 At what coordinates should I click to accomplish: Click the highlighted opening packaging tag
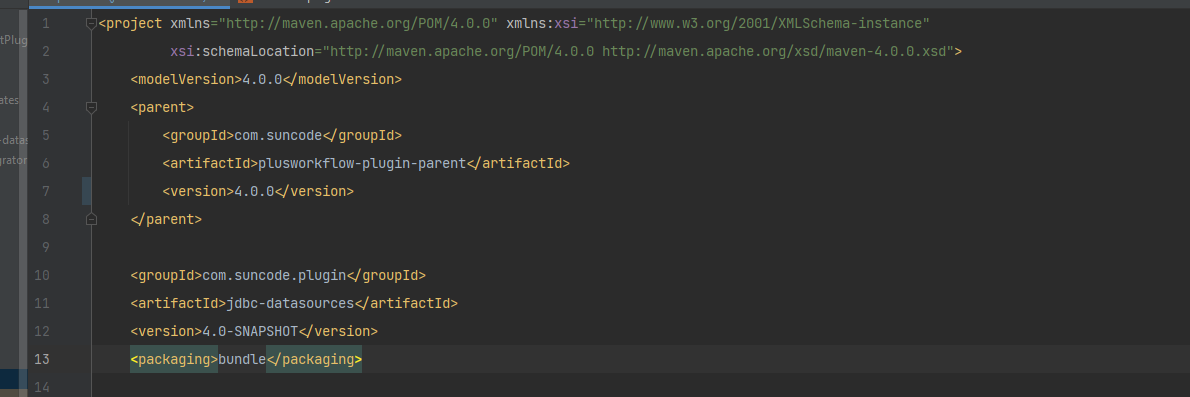pyautogui.click(x=175, y=359)
